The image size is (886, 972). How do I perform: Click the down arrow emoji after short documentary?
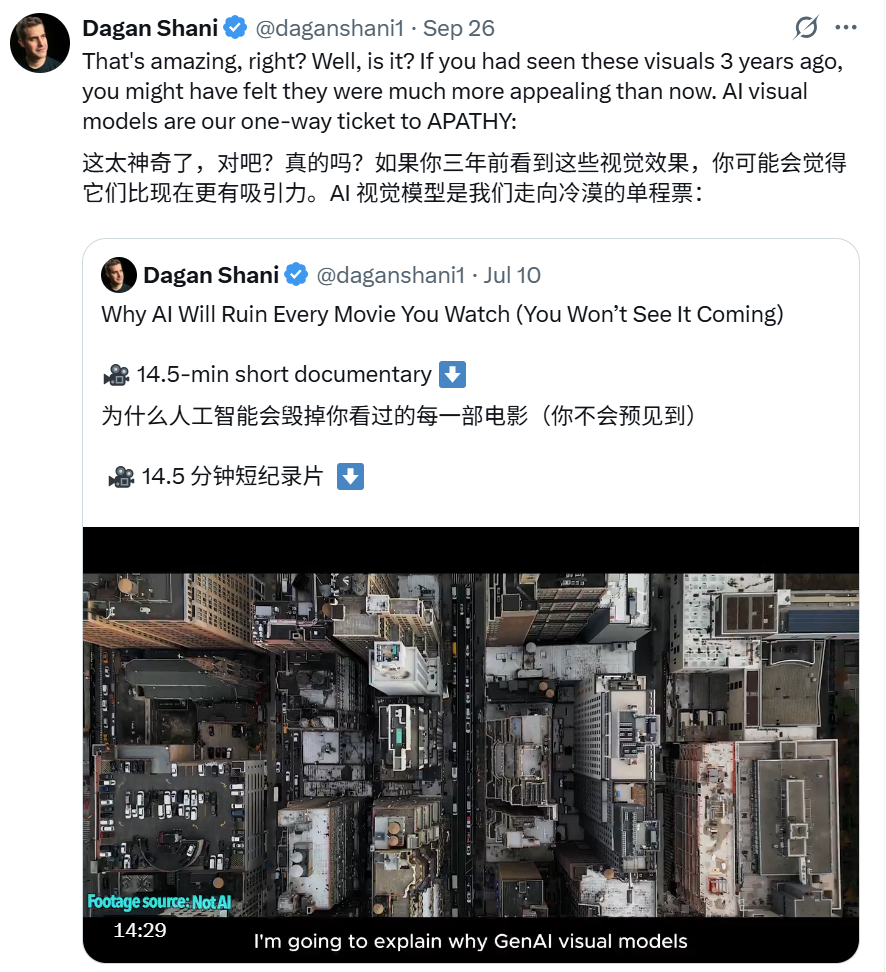(x=452, y=375)
